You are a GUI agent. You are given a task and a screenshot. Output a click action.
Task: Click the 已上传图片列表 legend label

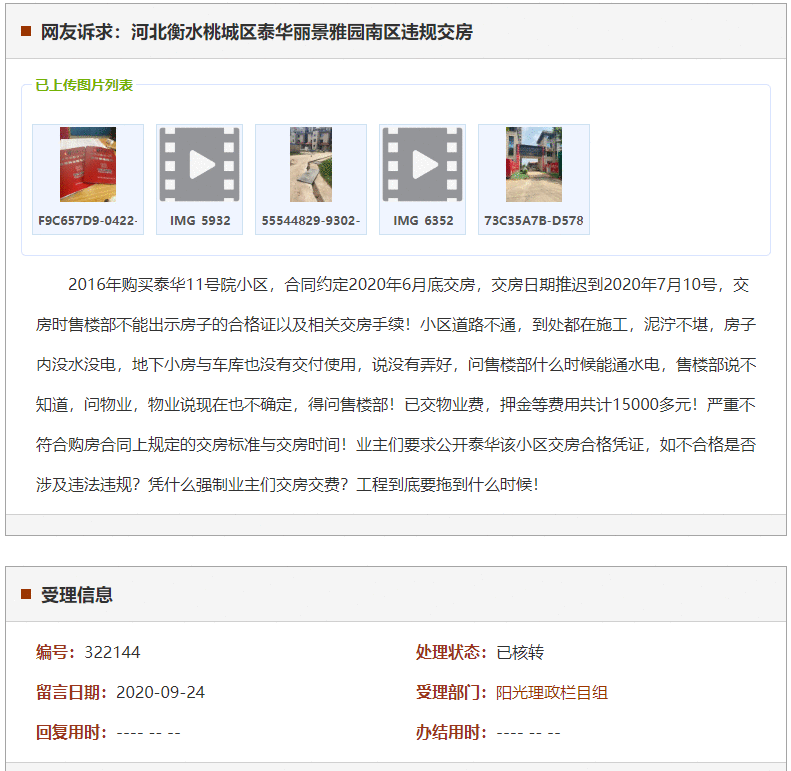[84, 85]
